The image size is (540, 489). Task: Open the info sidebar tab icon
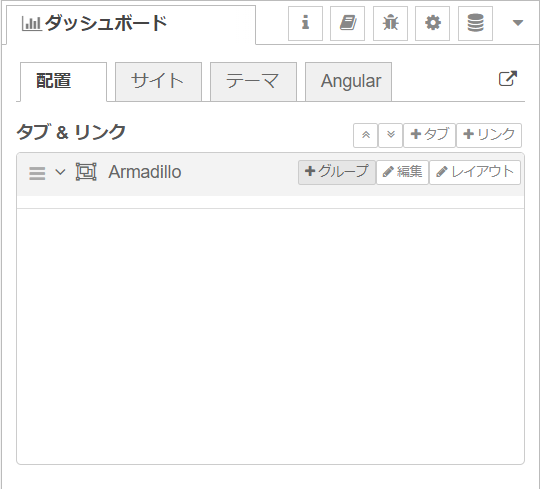pos(305,23)
